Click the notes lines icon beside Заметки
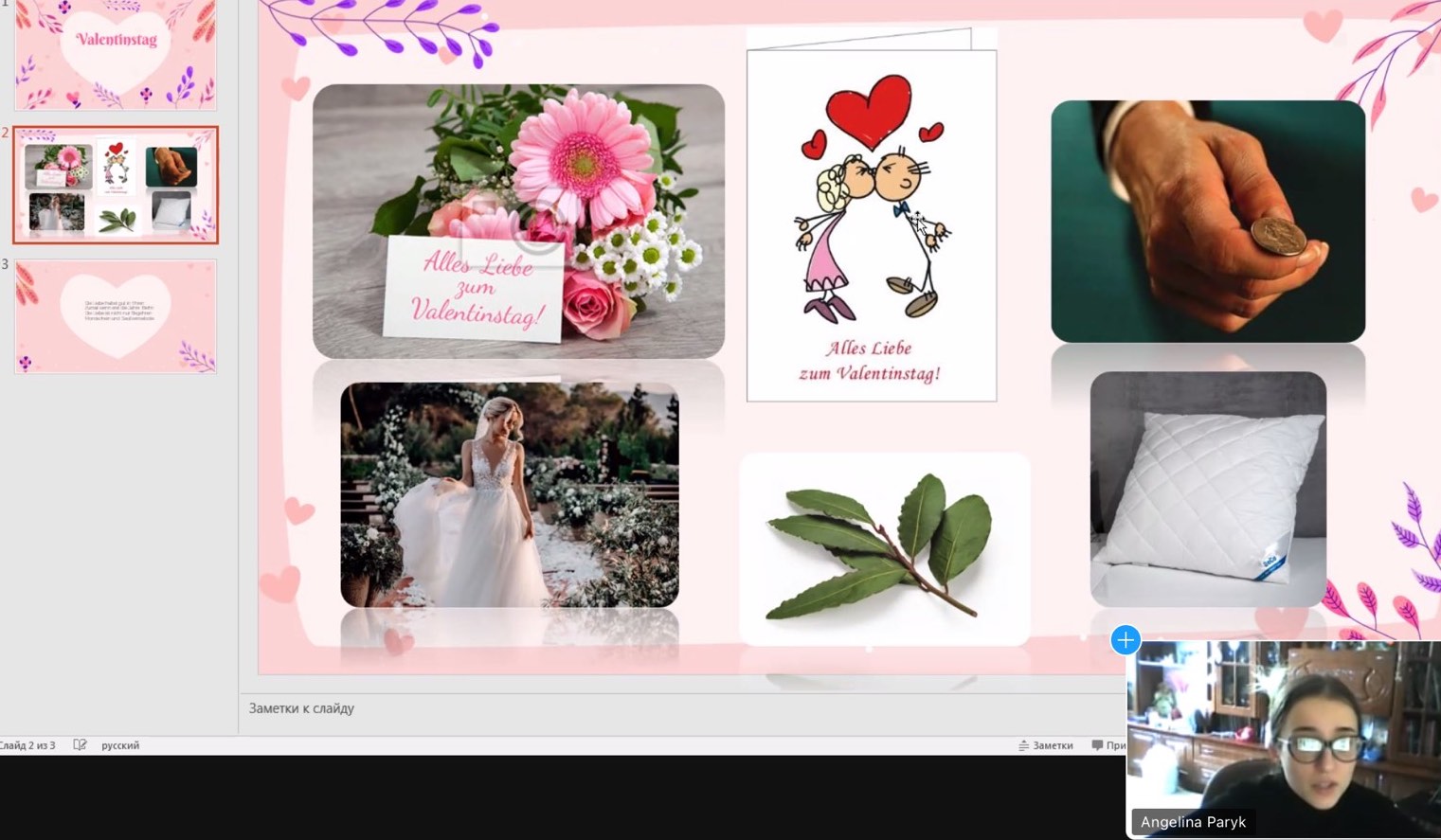1441x840 pixels. point(1023,745)
